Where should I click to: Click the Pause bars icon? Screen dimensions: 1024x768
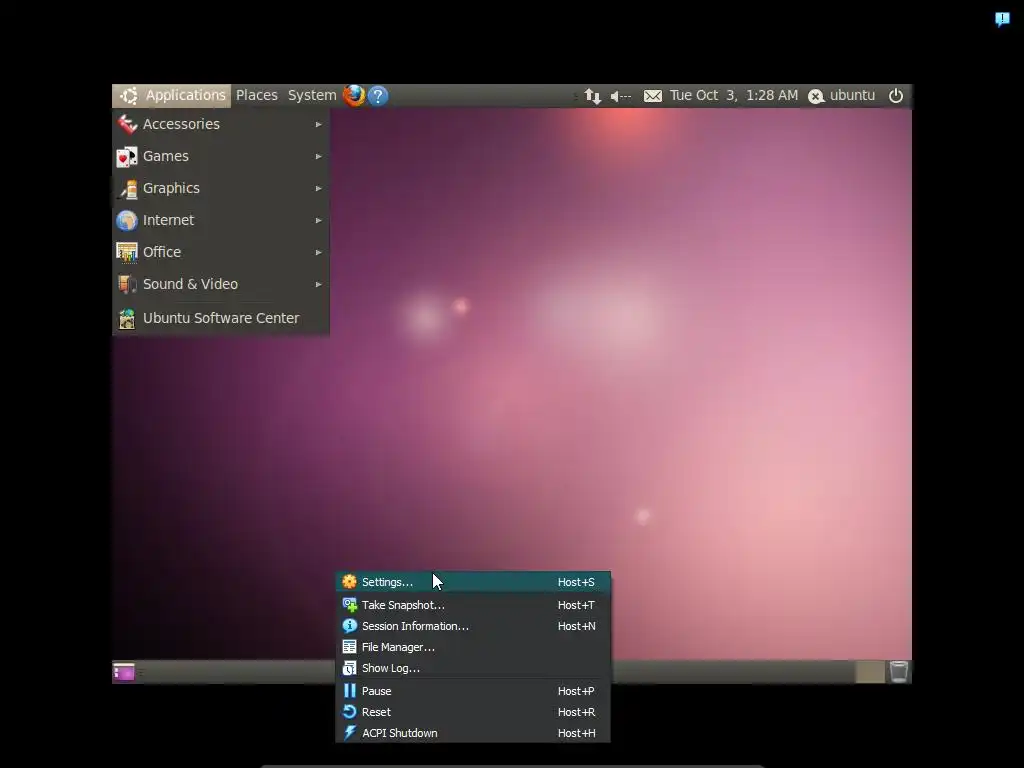pyautogui.click(x=349, y=690)
